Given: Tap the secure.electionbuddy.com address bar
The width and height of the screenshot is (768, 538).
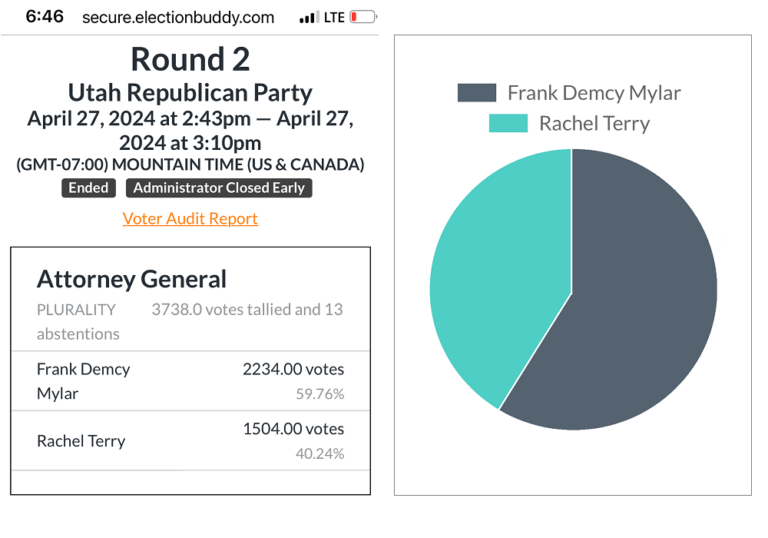Looking at the screenshot, I should pos(178,18).
